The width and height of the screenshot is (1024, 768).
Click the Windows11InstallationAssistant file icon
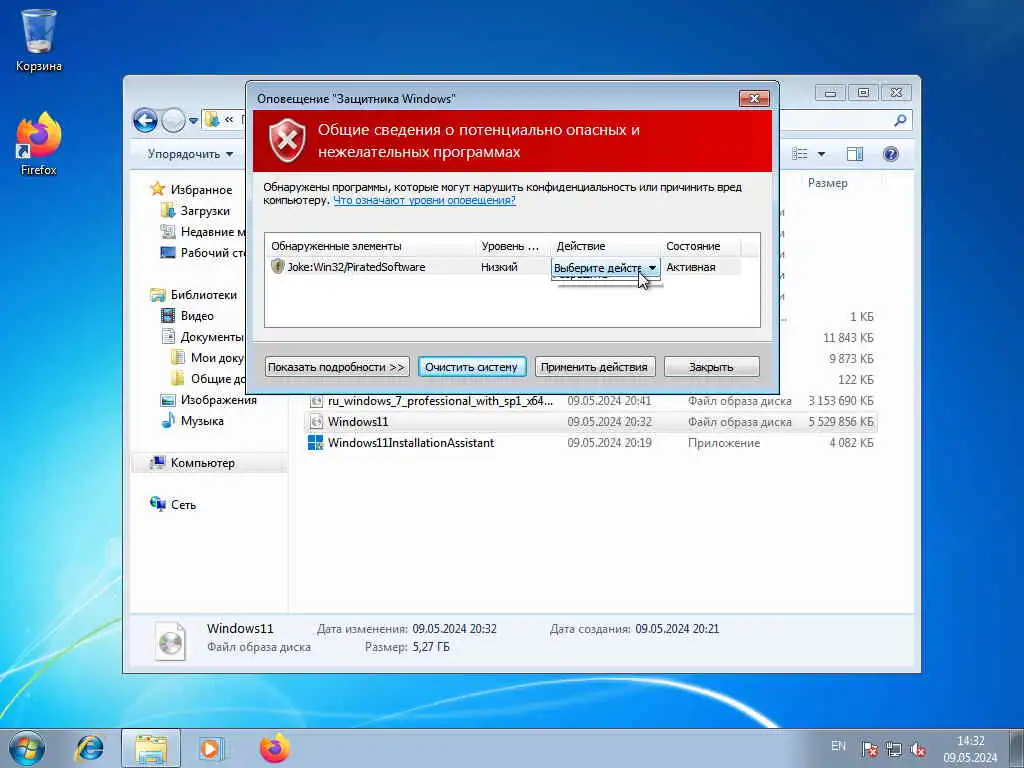pyautogui.click(x=315, y=443)
